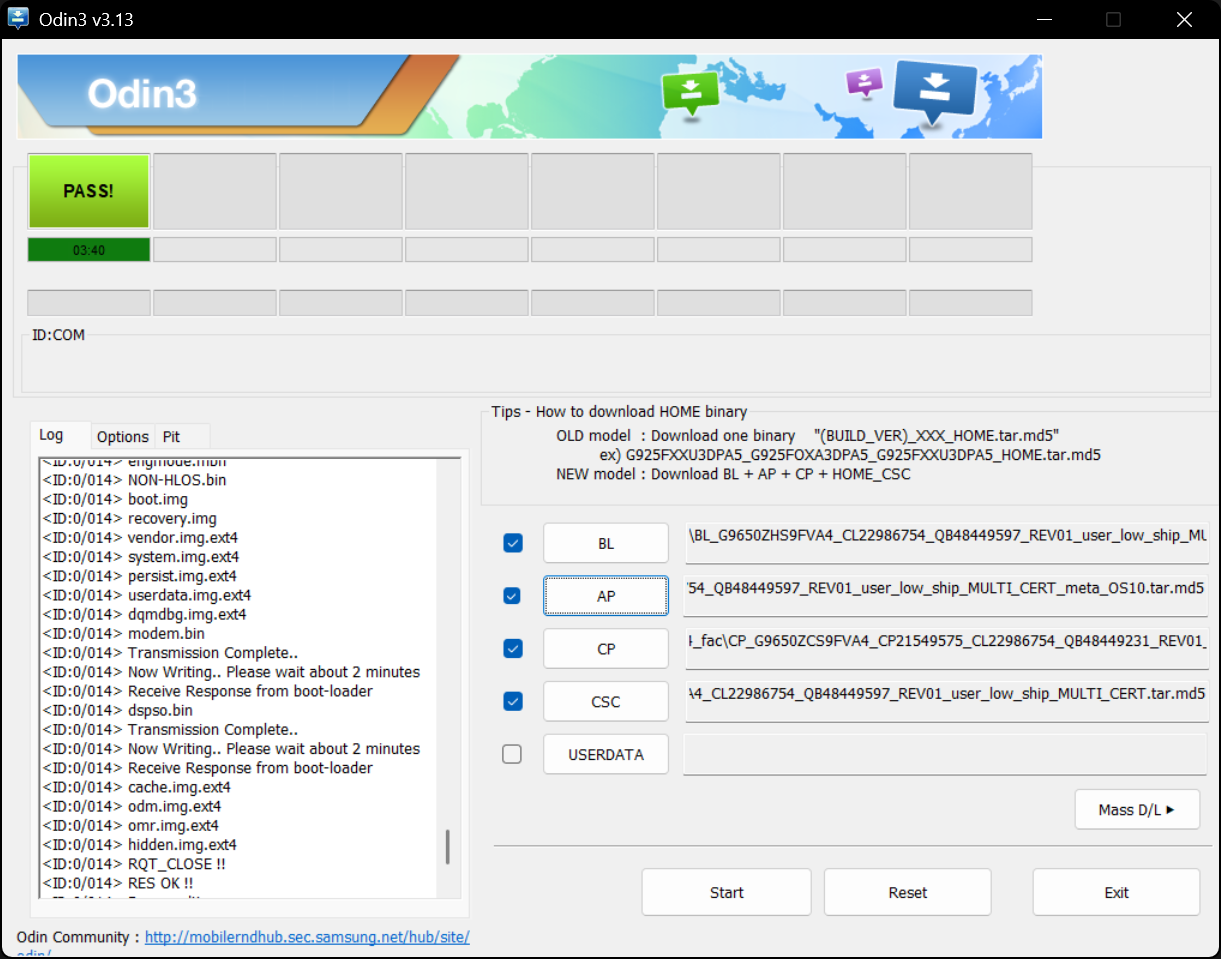
Task: Click the Reset button
Action: pos(907,892)
